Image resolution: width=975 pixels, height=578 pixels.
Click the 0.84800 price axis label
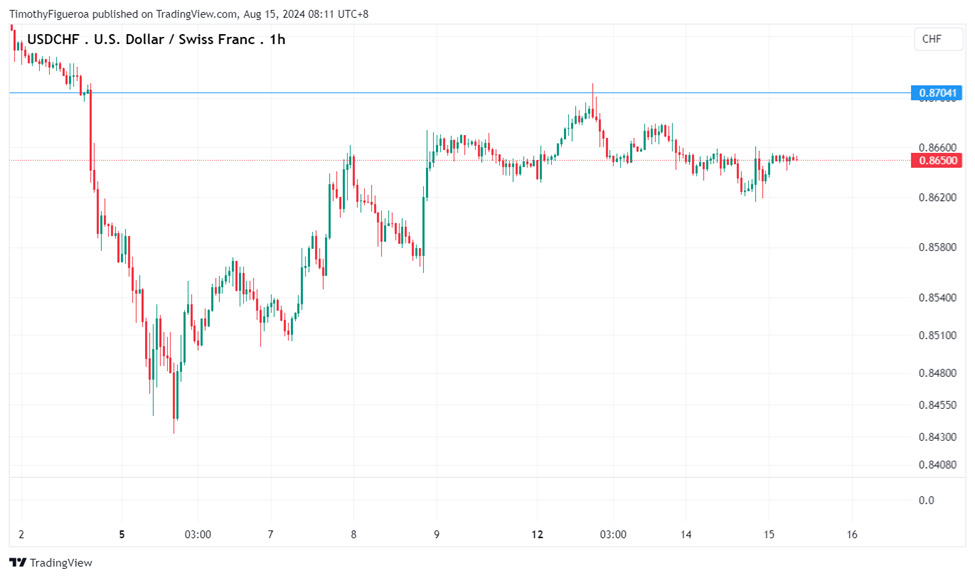(x=938, y=373)
